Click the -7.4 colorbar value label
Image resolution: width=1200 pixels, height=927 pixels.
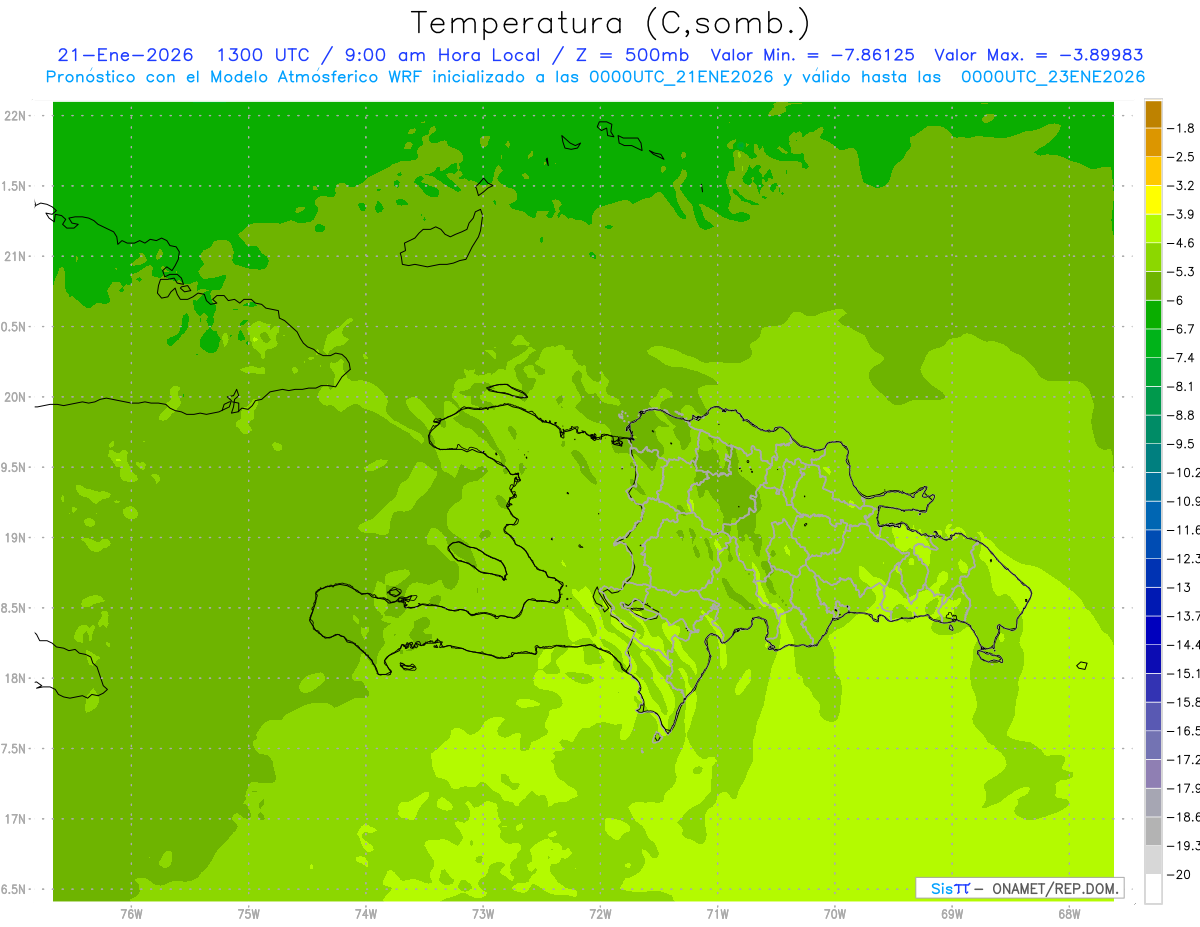(1181, 358)
